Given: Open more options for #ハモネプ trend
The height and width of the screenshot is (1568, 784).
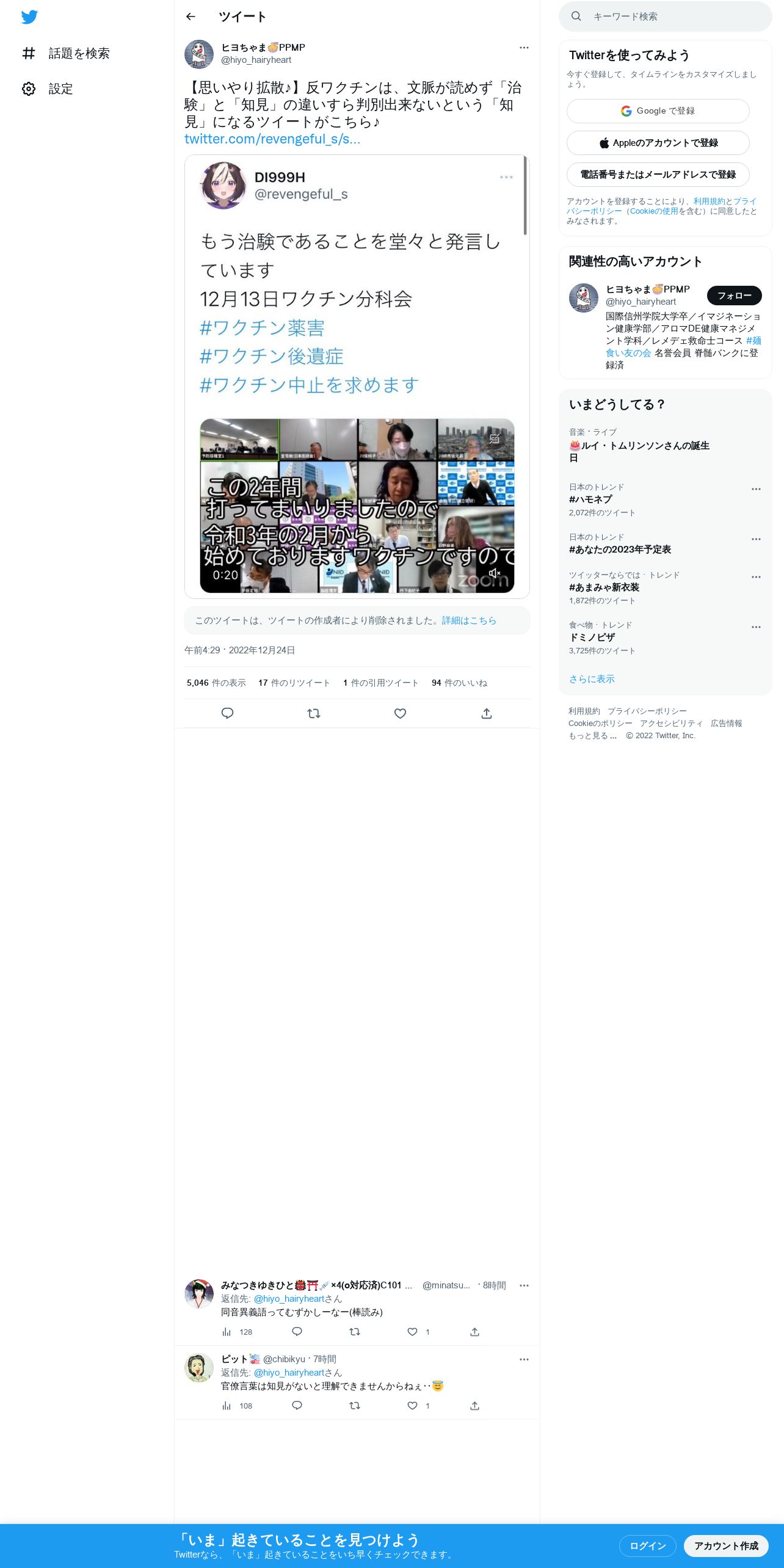Looking at the screenshot, I should [756, 489].
